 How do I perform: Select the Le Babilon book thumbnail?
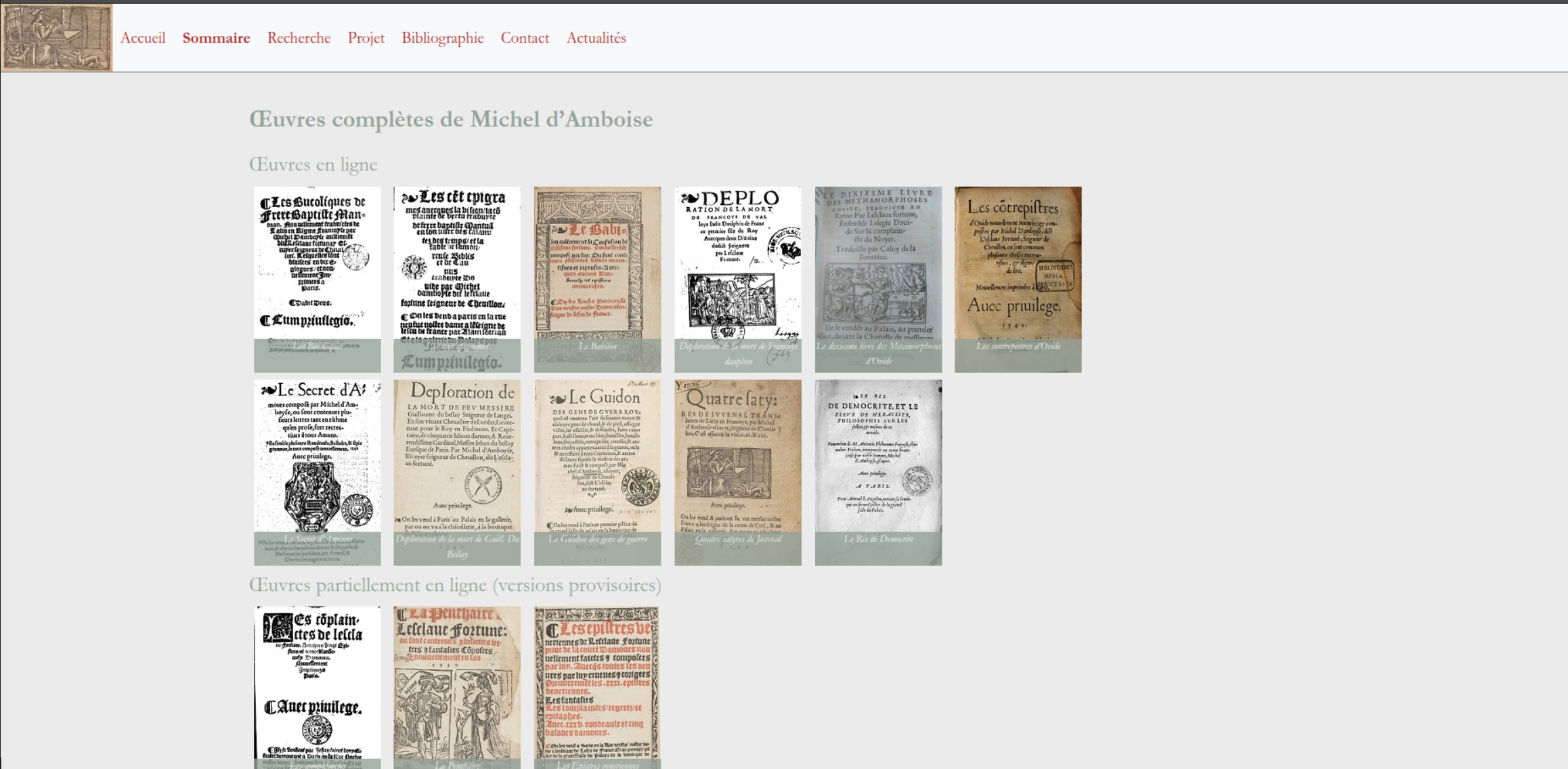click(597, 280)
